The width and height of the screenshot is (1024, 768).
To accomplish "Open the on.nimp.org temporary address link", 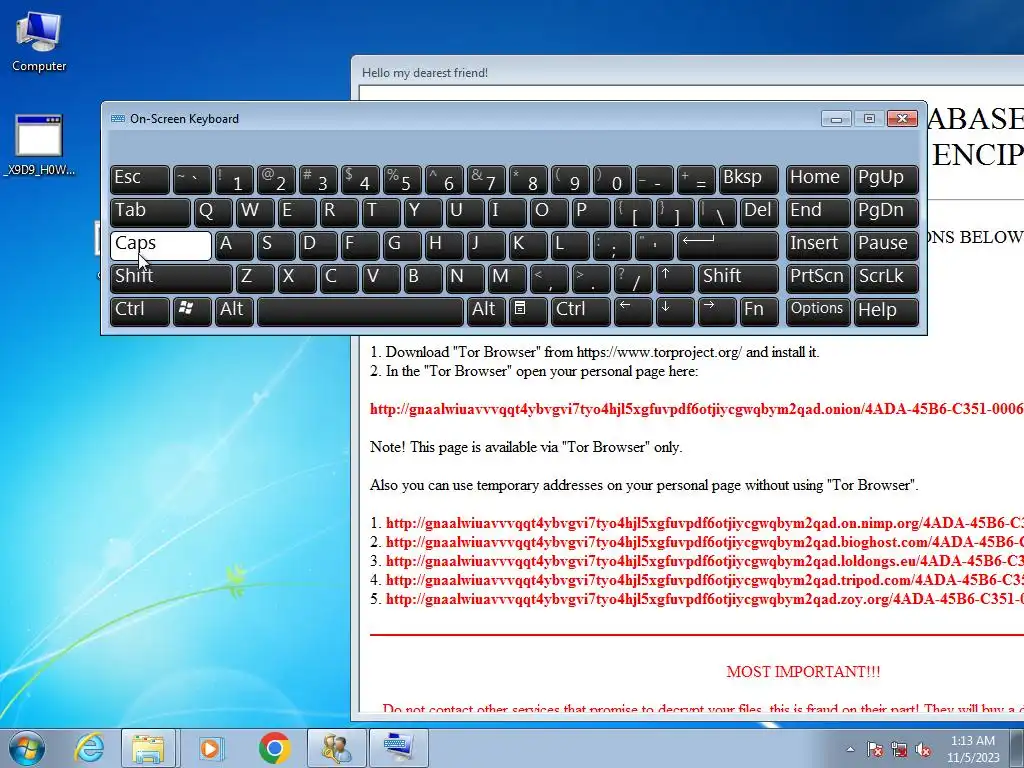I will pos(705,523).
